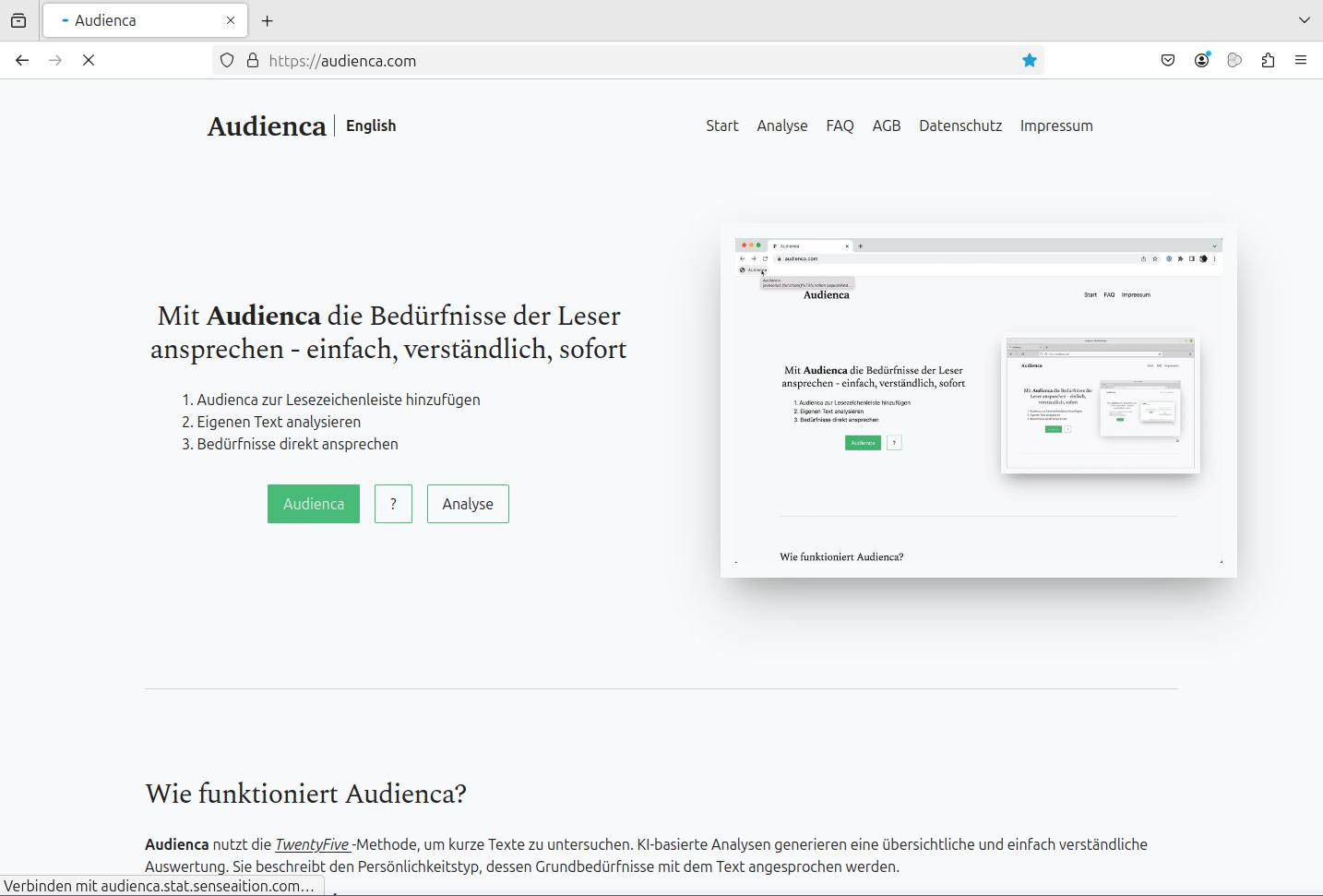Click the 'Wie funktioniert Audienca?' heading
Viewport: 1323px width, 896px height.
(x=305, y=794)
